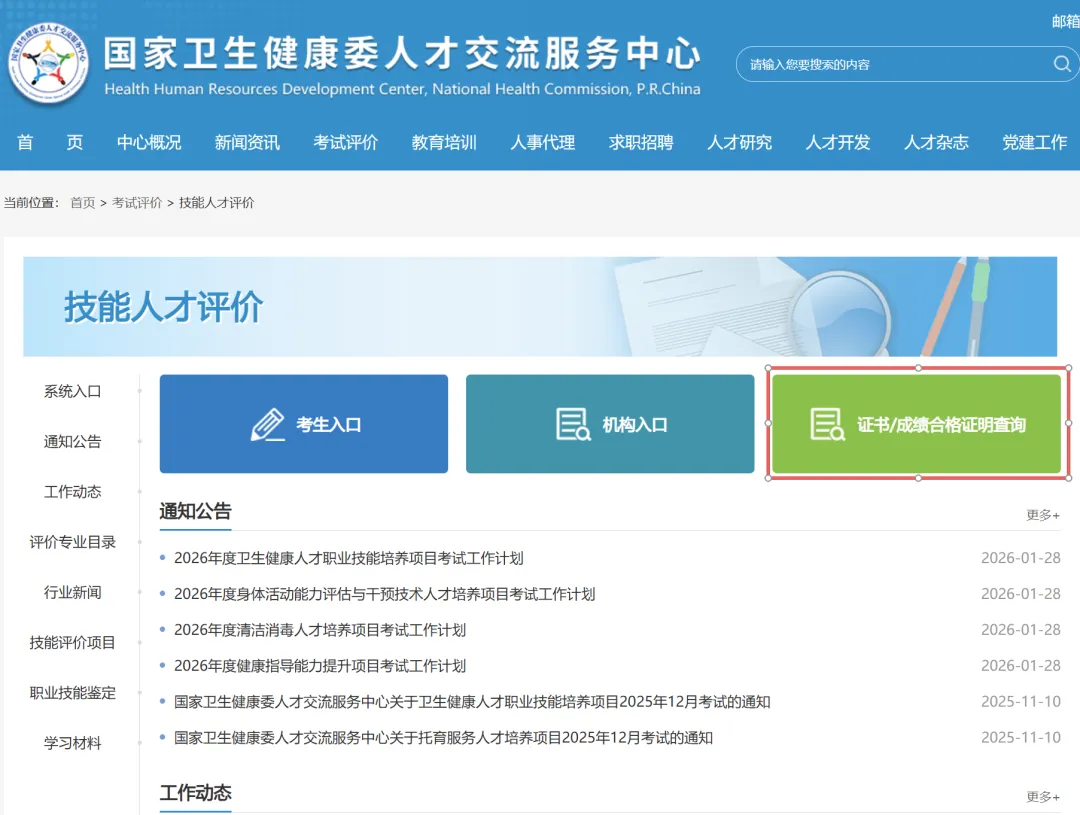
Task: Select 职业技能鉴定 in the sidebar
Action: 72,693
